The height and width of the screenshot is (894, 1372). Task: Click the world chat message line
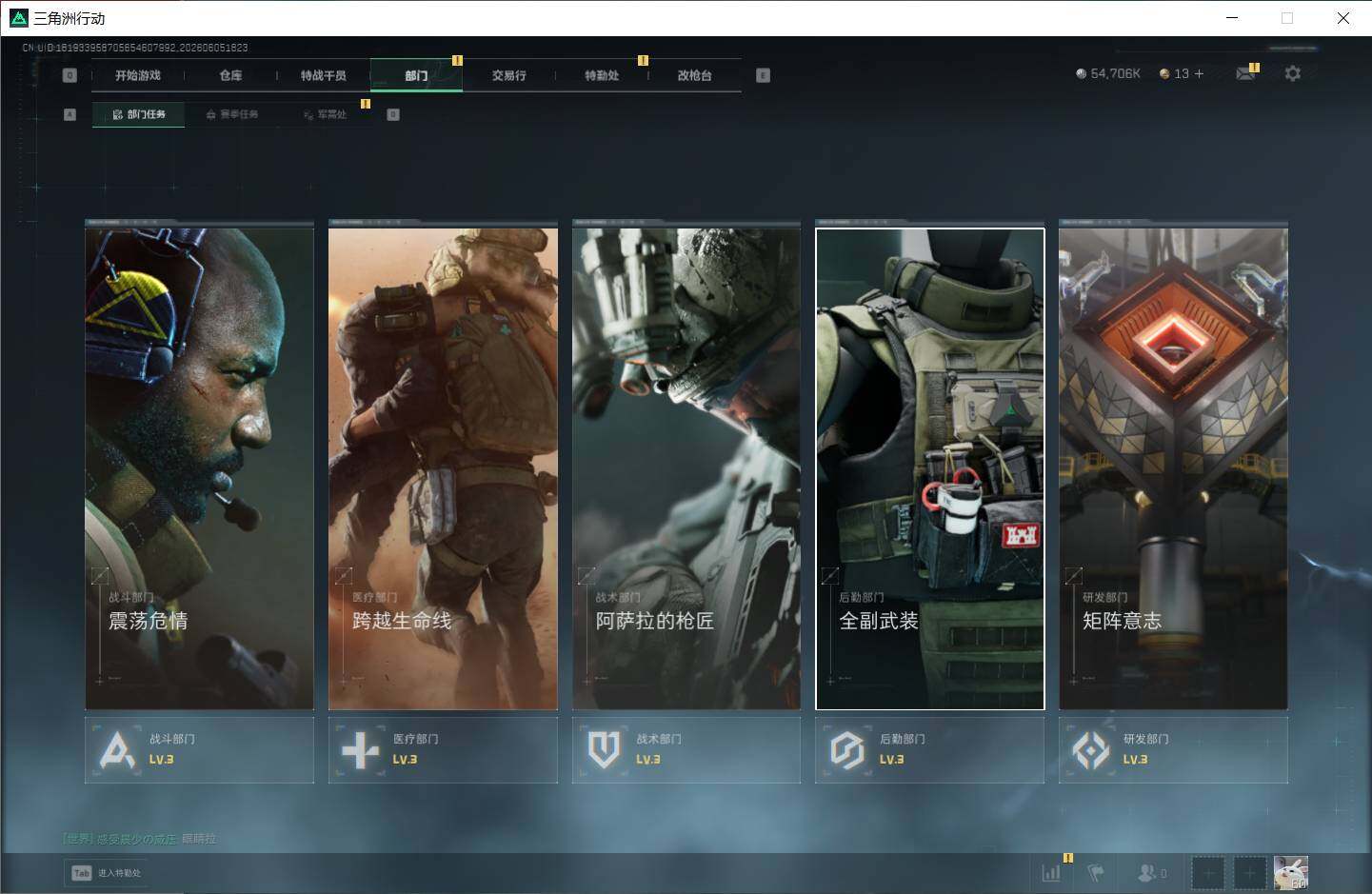(139, 839)
